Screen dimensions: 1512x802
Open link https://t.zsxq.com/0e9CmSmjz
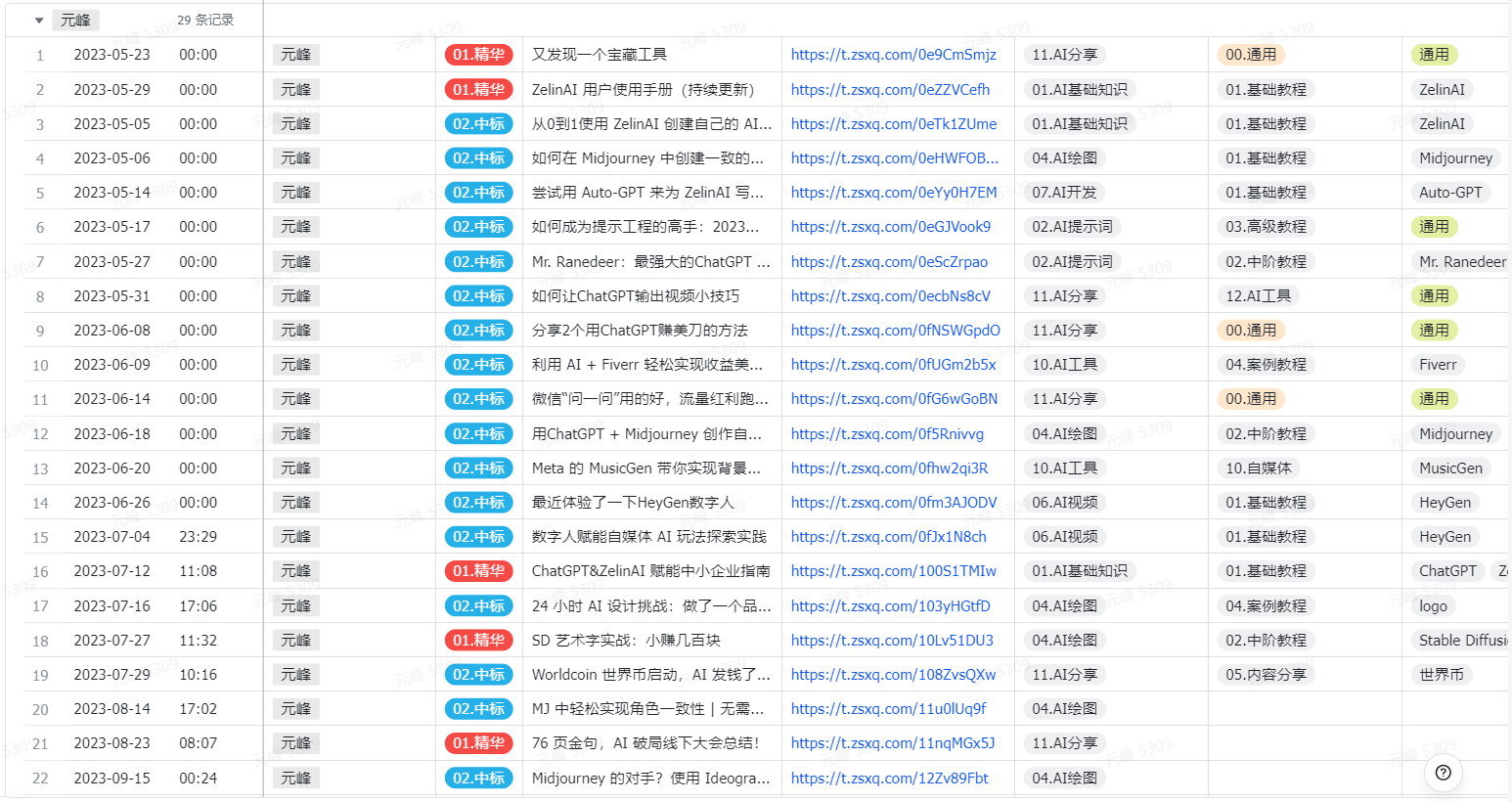pyautogui.click(x=893, y=55)
